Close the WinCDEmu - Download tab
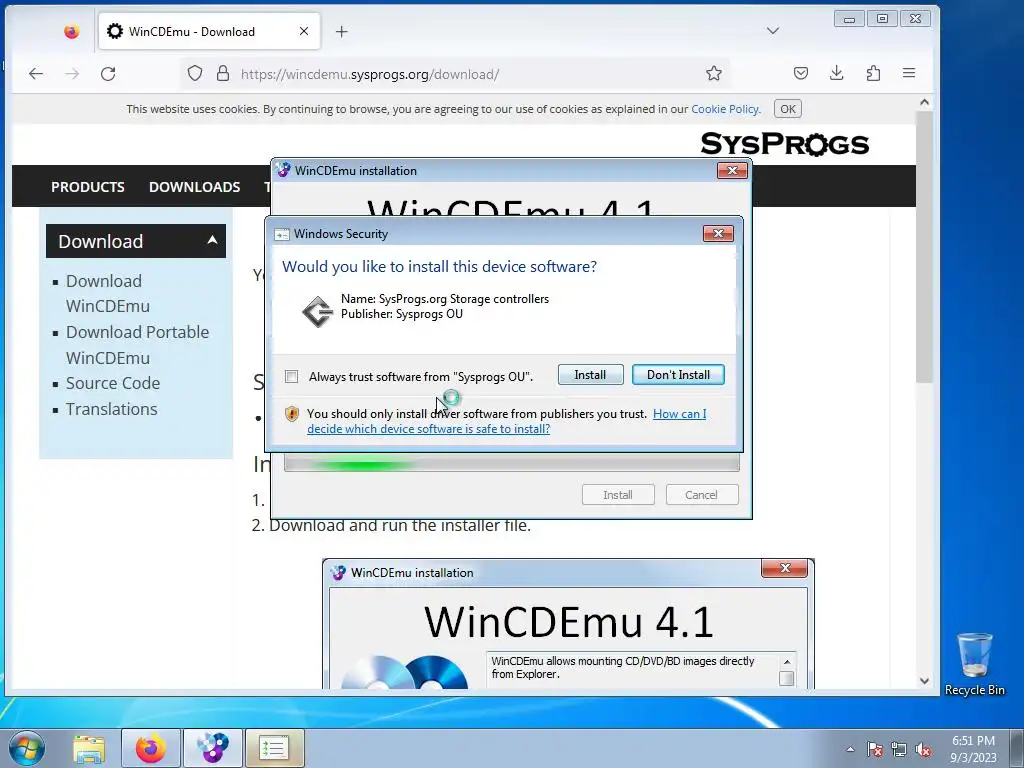The width and height of the screenshot is (1024, 768). tap(304, 31)
